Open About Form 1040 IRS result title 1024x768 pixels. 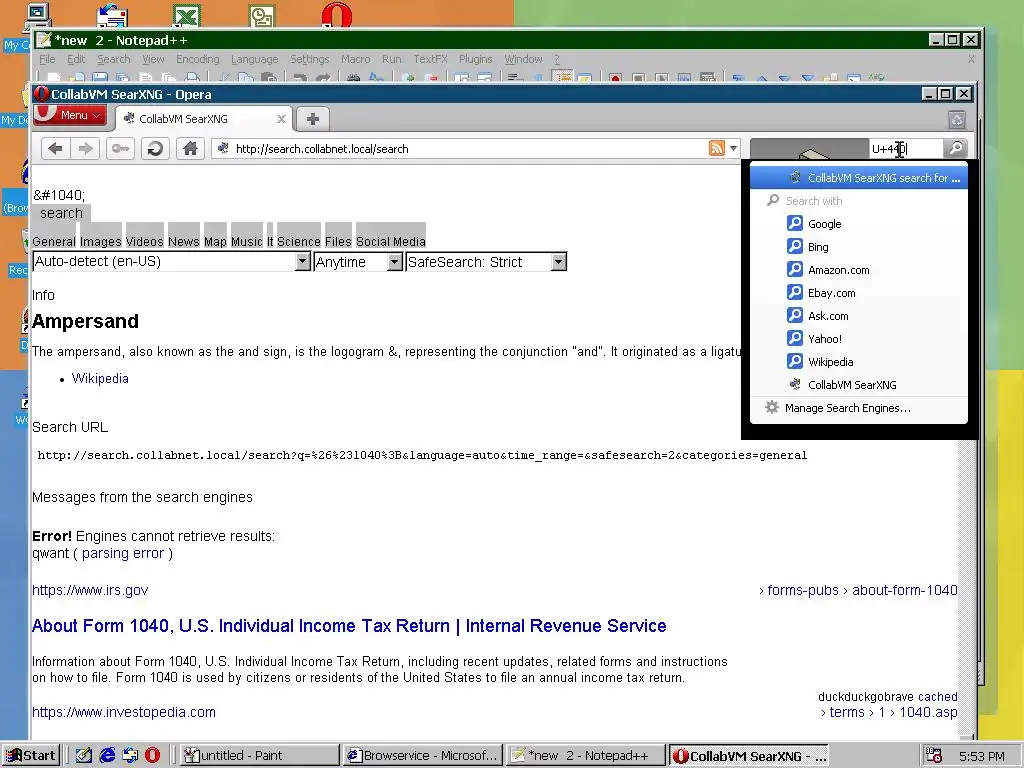pyautogui.click(x=349, y=626)
